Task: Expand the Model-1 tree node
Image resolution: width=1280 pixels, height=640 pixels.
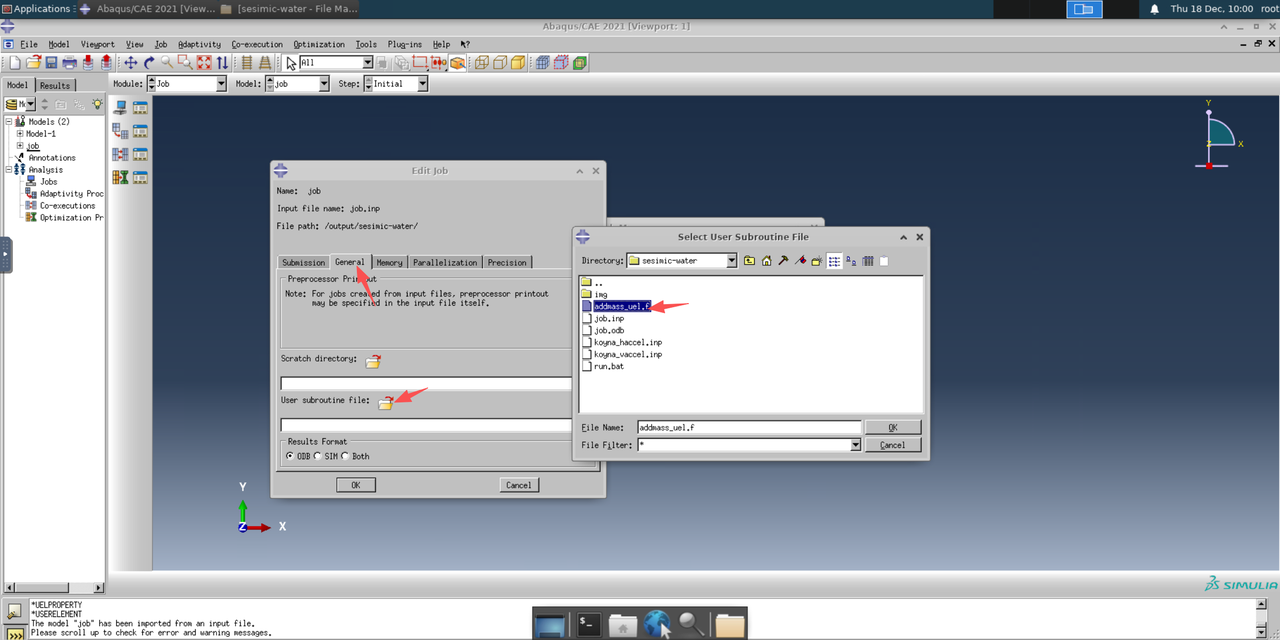Action: pos(20,134)
